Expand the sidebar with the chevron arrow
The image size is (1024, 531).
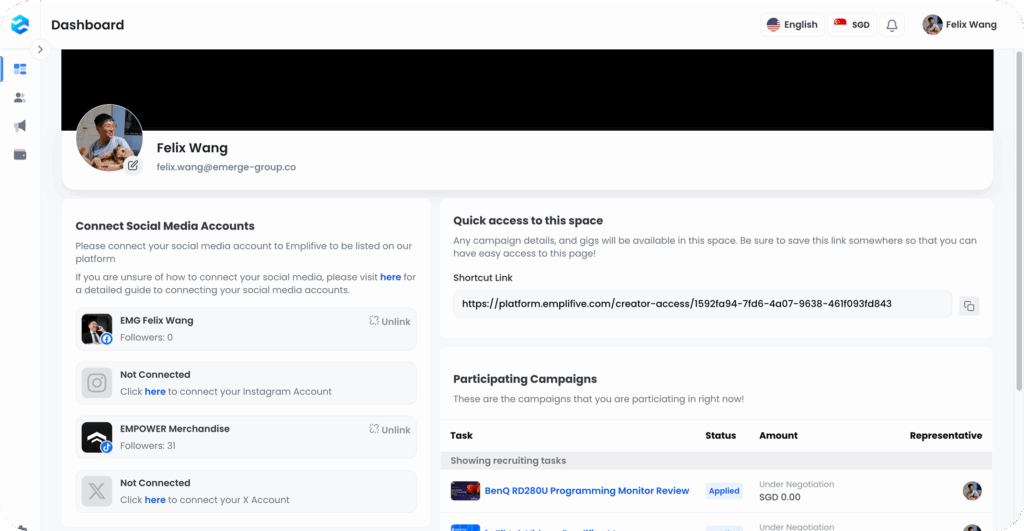40,48
